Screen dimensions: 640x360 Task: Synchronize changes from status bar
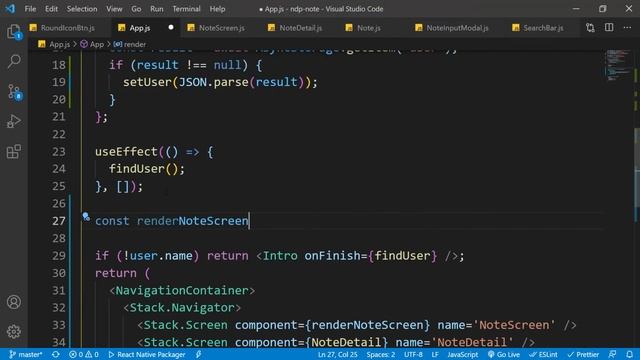tap(56, 354)
